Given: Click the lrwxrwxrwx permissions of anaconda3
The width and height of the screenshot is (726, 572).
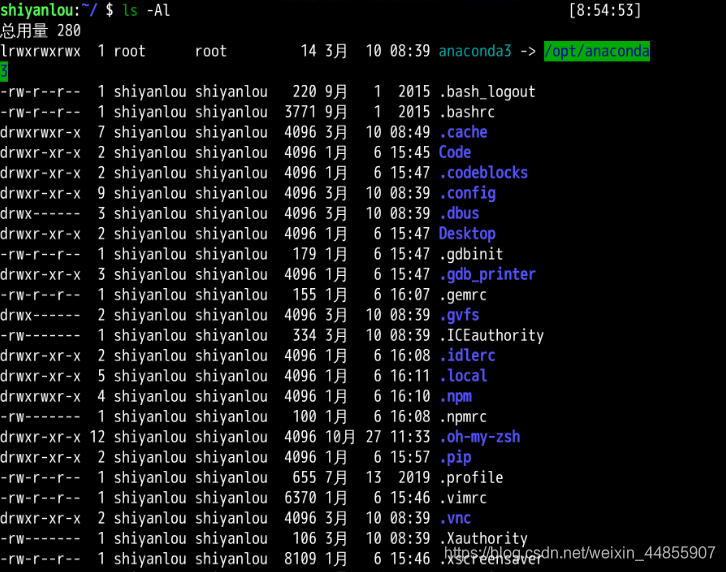Looking at the screenshot, I should pos(40,51).
